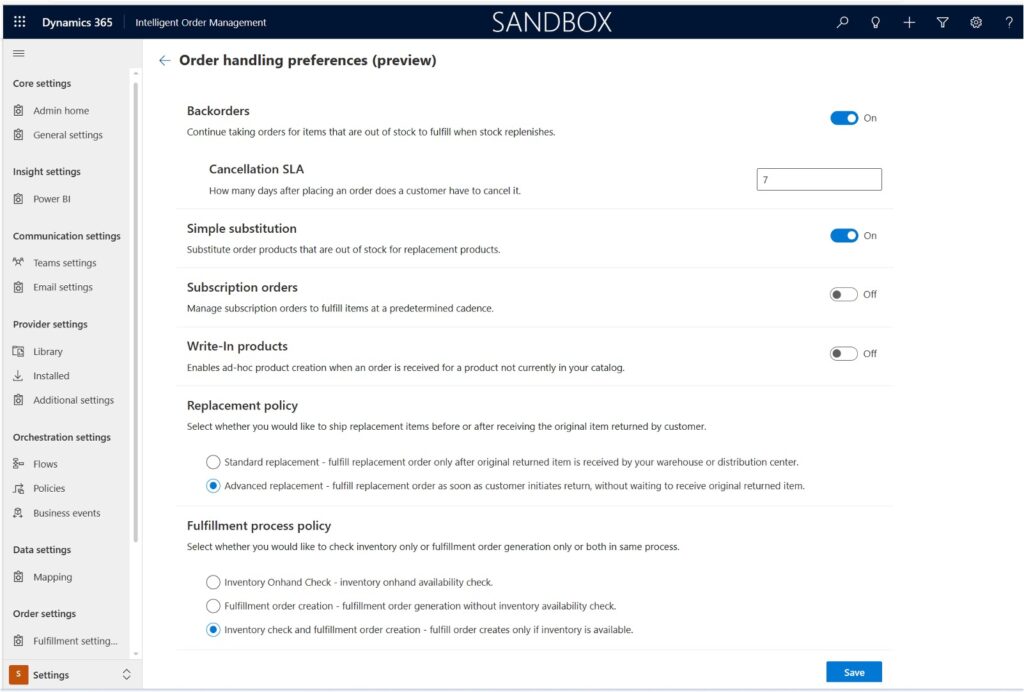Turn off the Backorders toggle
The image size is (1024, 692).
[x=844, y=117]
